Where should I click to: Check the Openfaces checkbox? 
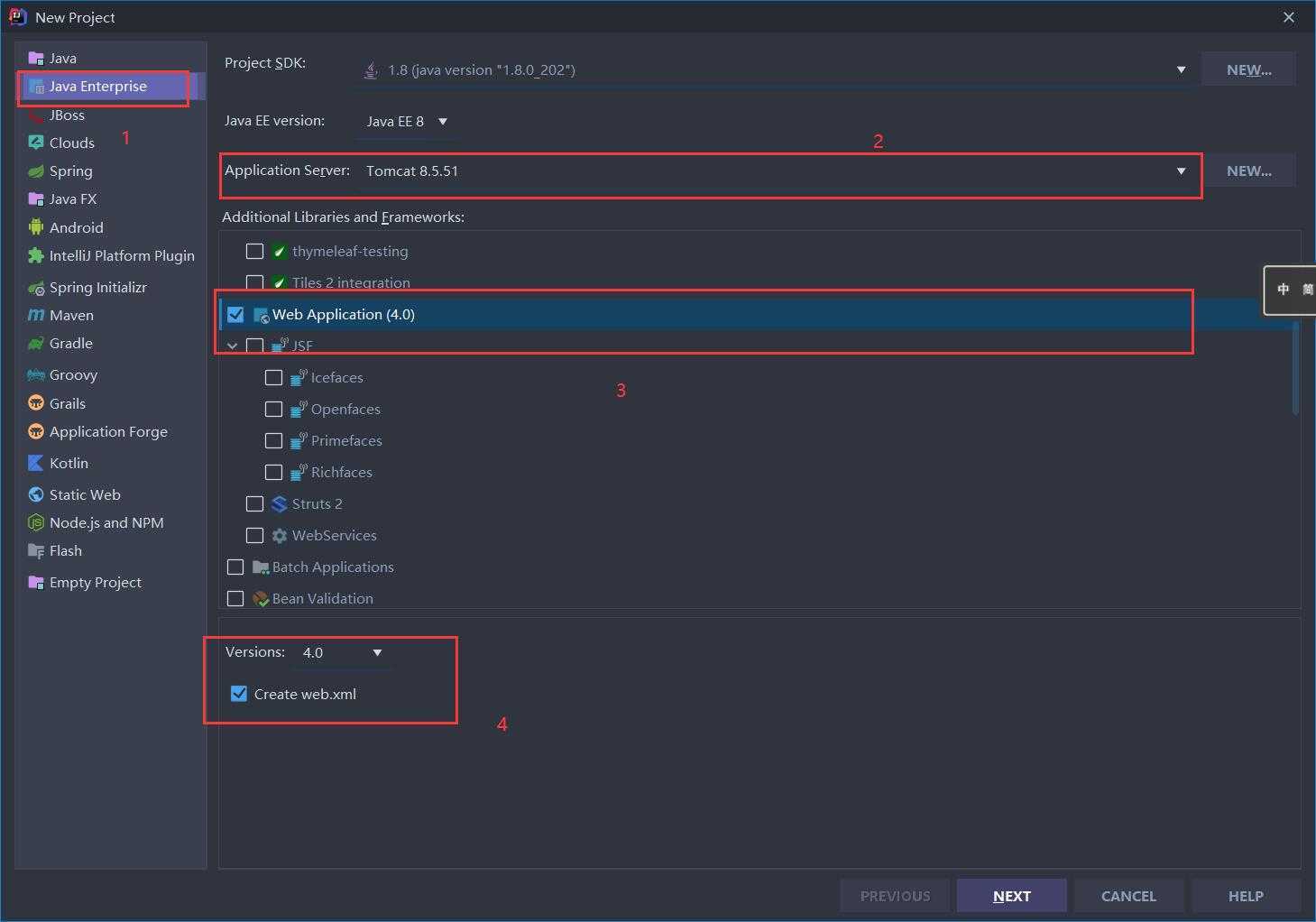(274, 409)
